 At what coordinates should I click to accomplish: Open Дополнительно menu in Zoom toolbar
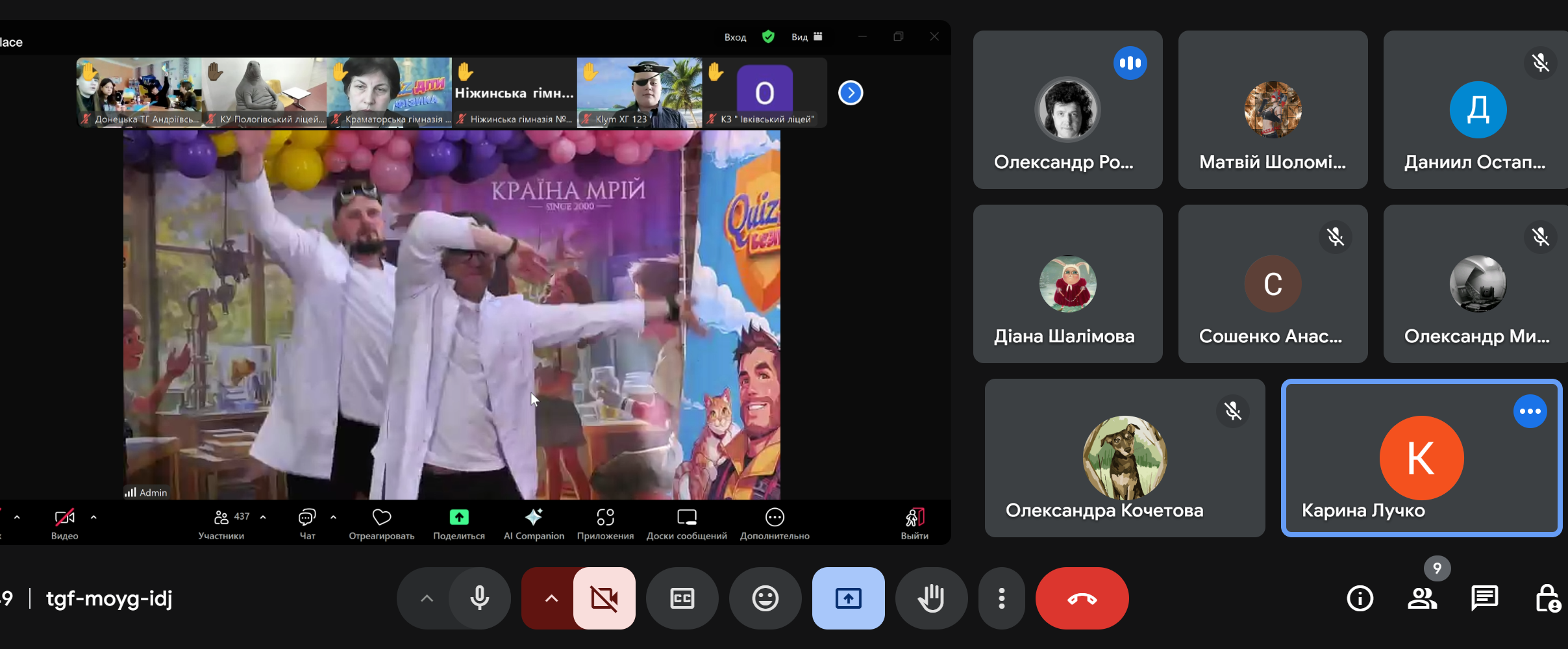click(x=775, y=523)
